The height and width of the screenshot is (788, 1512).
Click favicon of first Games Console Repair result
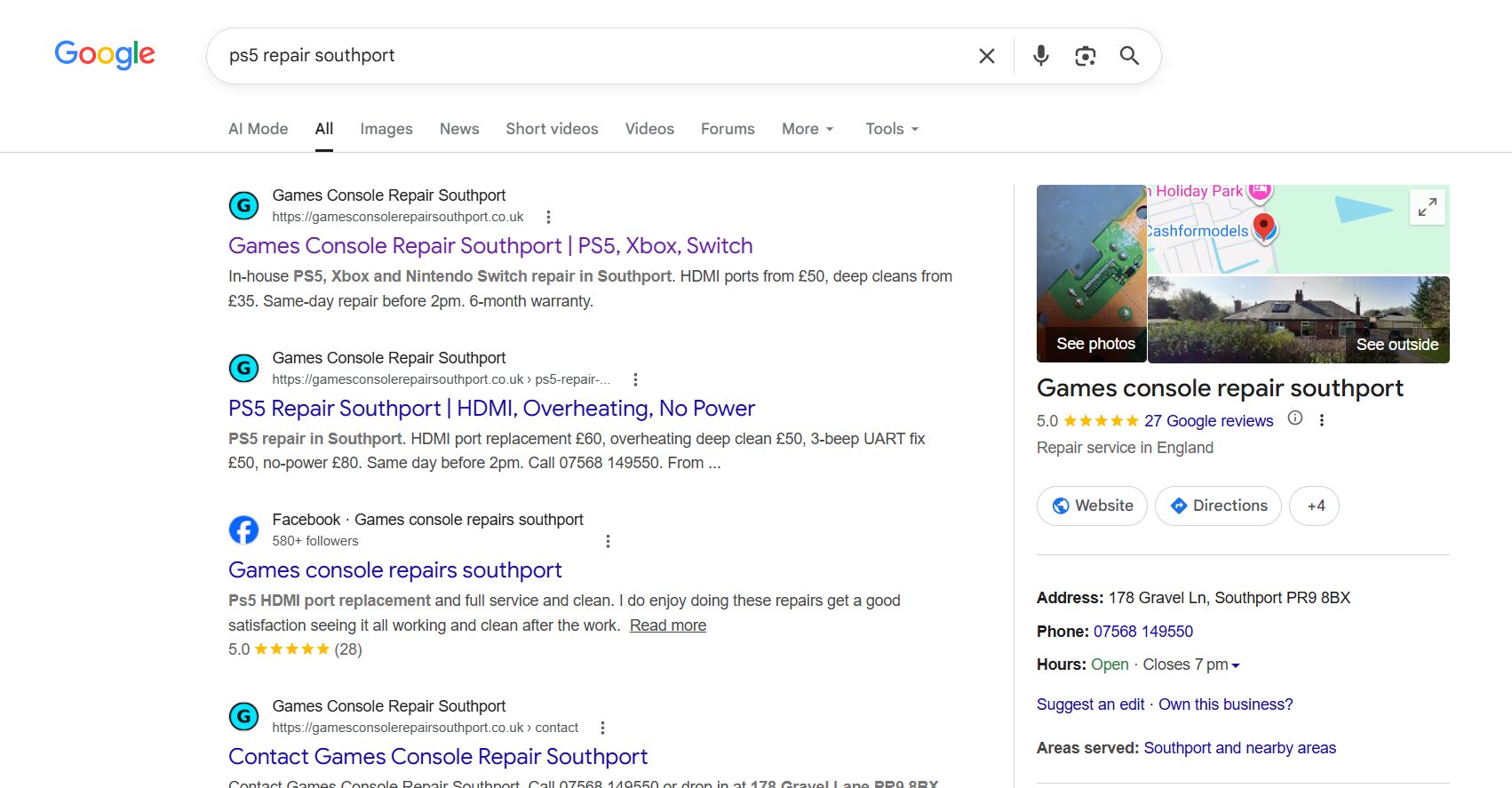(x=243, y=205)
